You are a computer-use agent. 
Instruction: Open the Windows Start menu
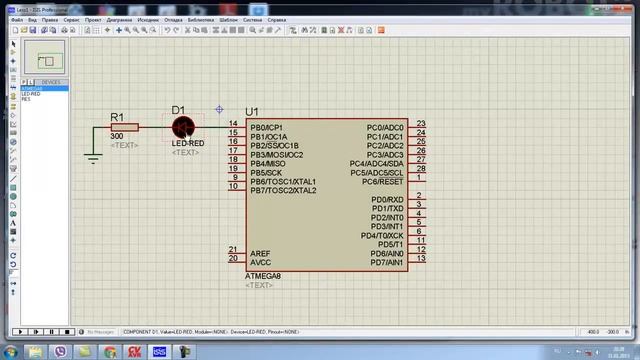(x=10, y=351)
